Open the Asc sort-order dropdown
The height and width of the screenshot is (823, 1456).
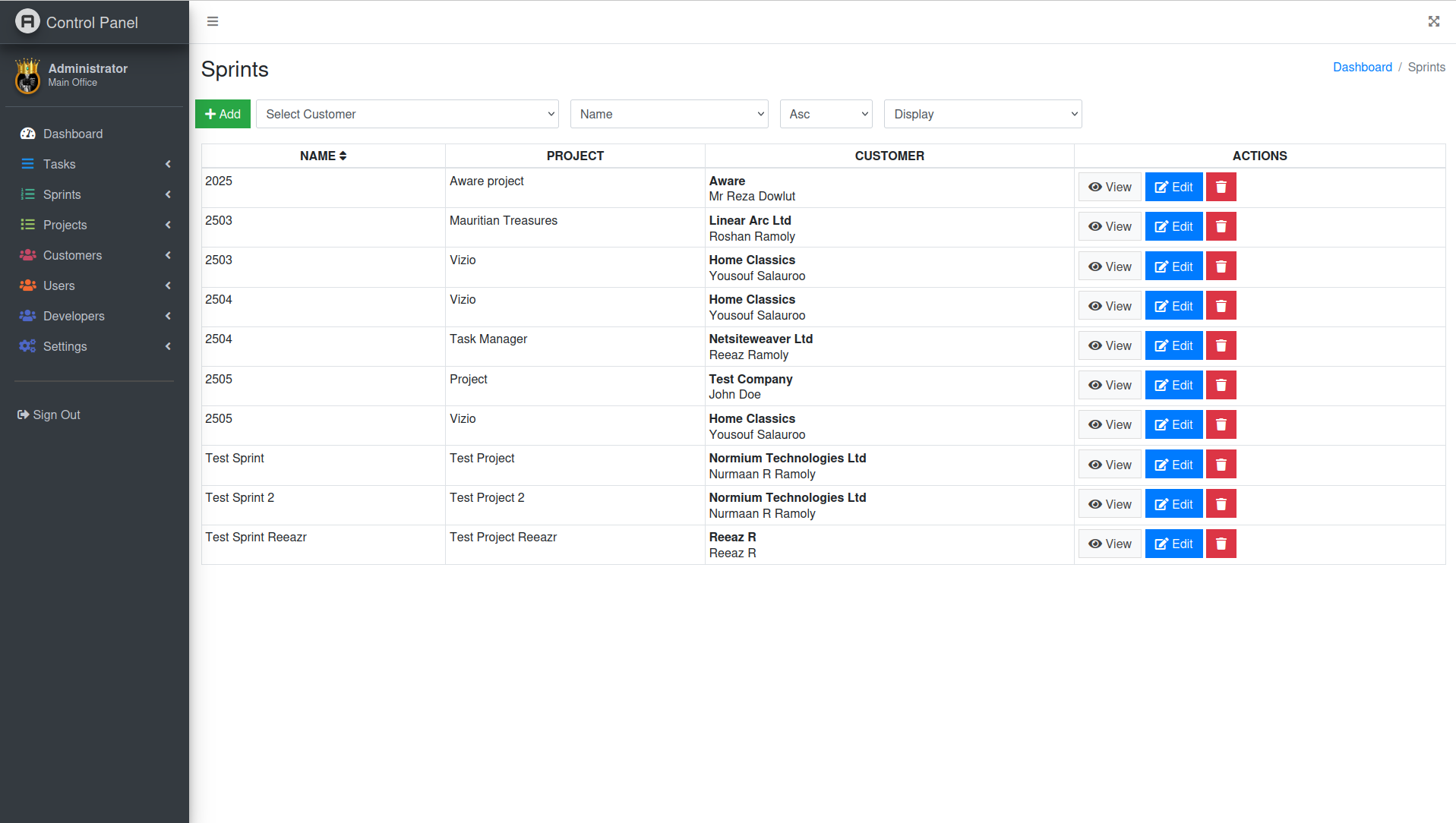click(x=826, y=114)
